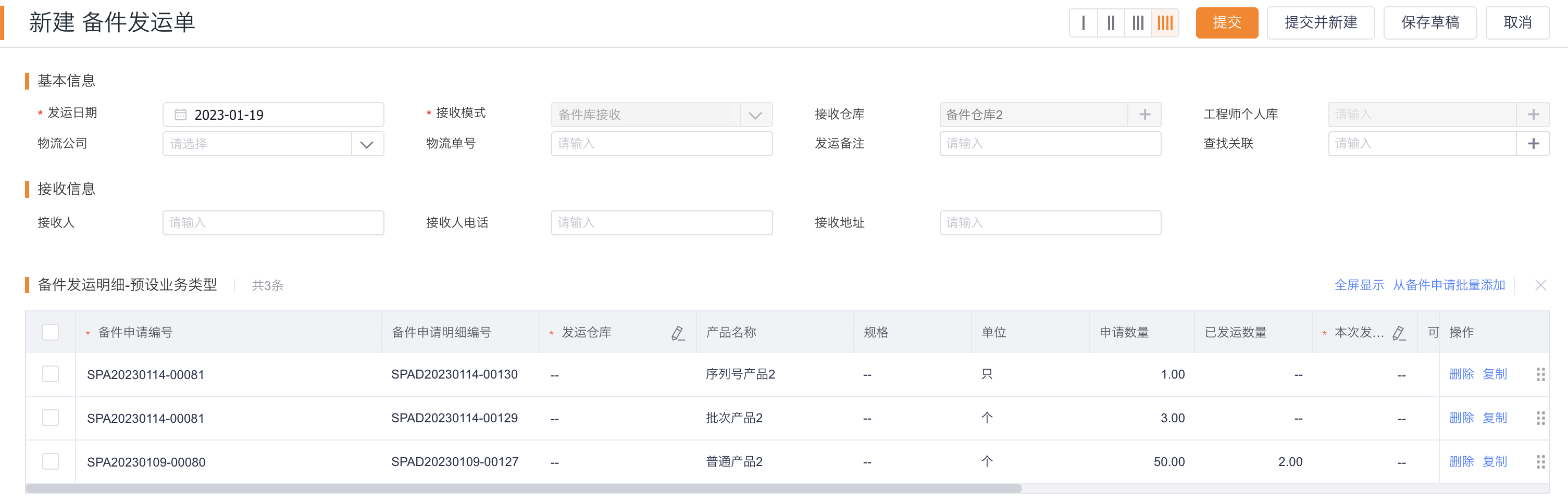Copy the 批次产品2 row
Image resolution: width=1568 pixels, height=503 pixels.
click(x=1495, y=418)
